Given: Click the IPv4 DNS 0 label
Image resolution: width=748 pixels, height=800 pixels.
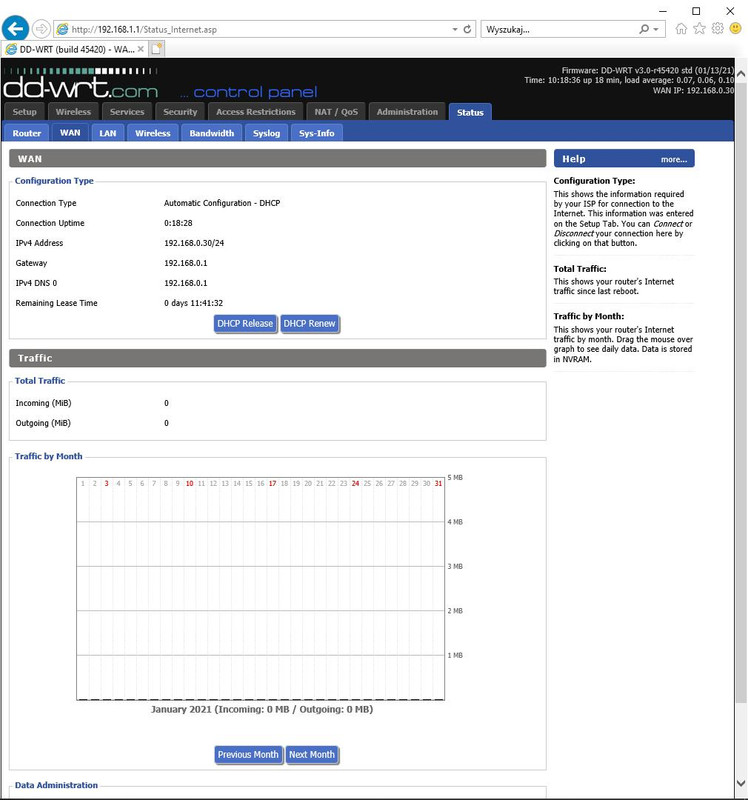Looking at the screenshot, I should pos(36,283).
